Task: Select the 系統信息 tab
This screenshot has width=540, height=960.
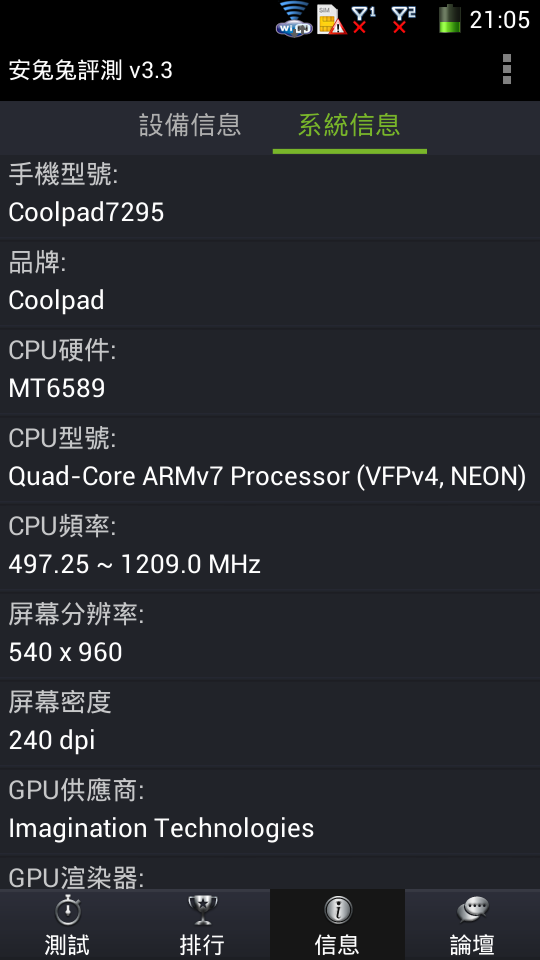Action: tap(349, 126)
